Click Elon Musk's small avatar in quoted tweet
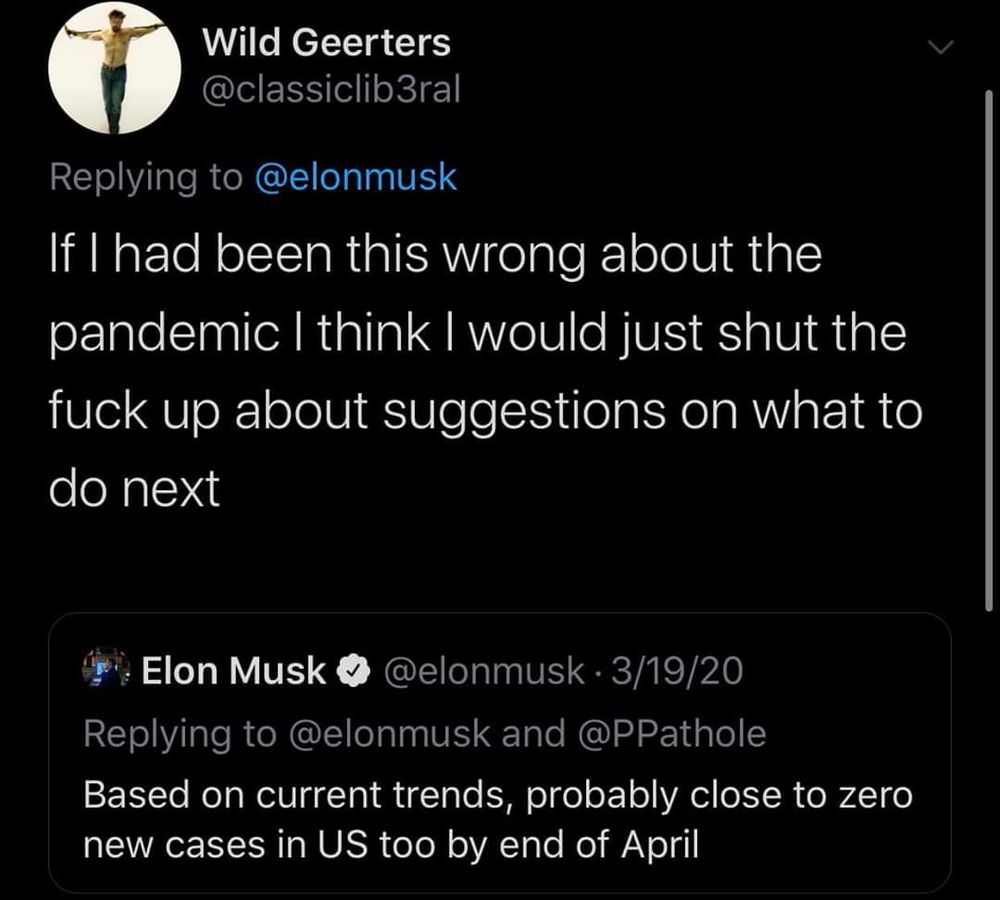The height and width of the screenshot is (900, 1000). (106, 669)
